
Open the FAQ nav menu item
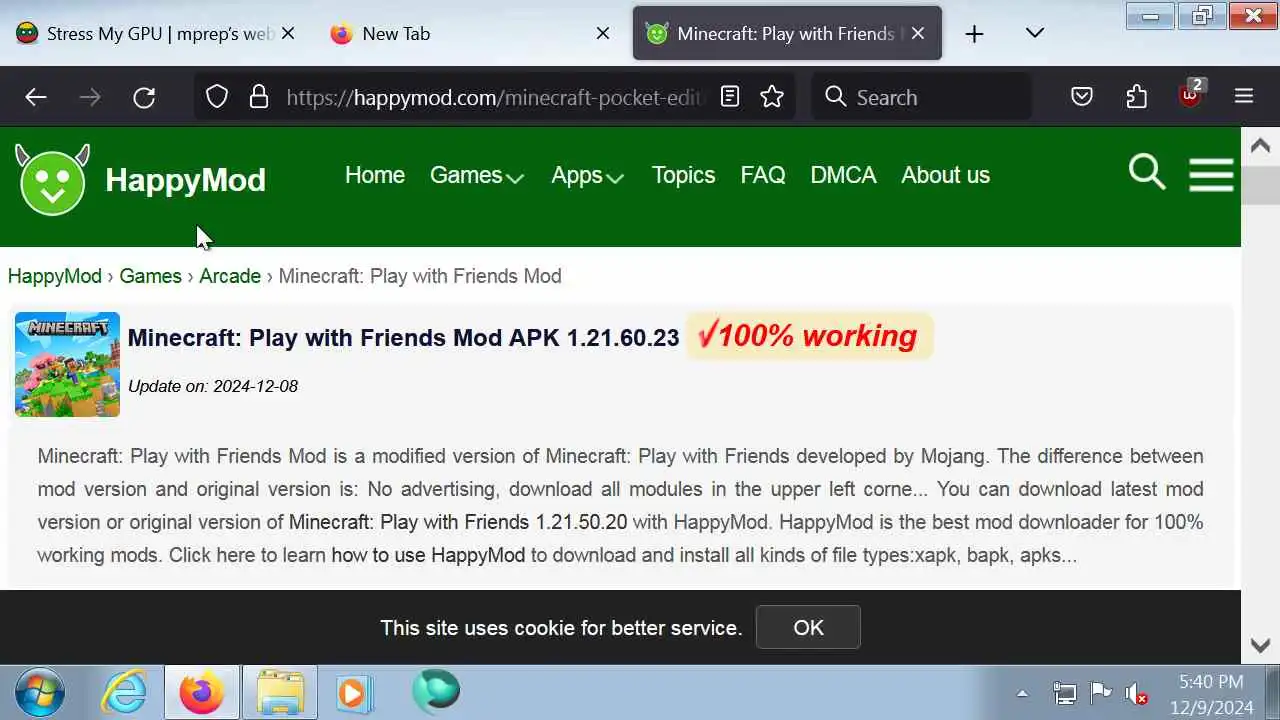coord(763,175)
